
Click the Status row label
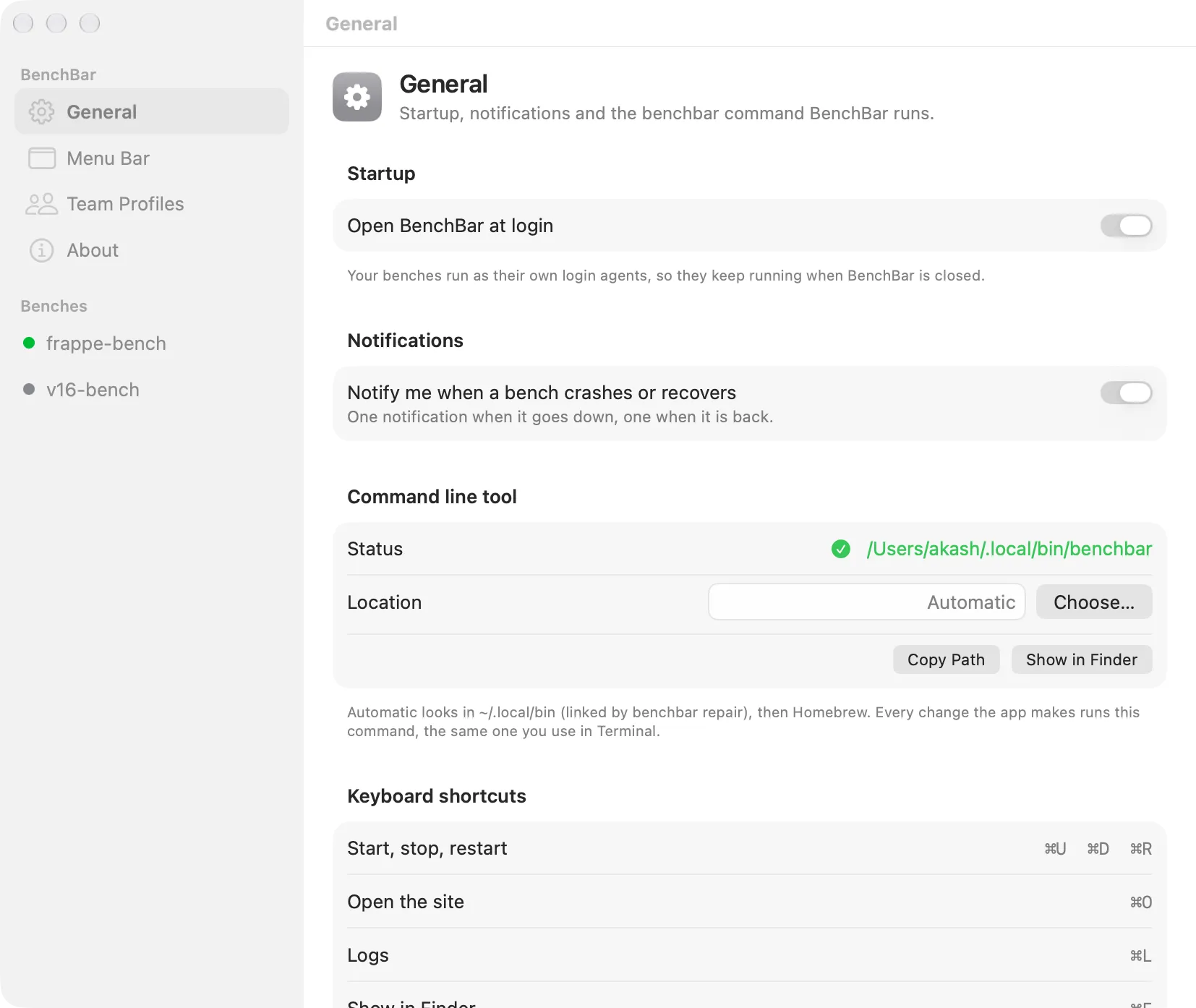coord(375,549)
